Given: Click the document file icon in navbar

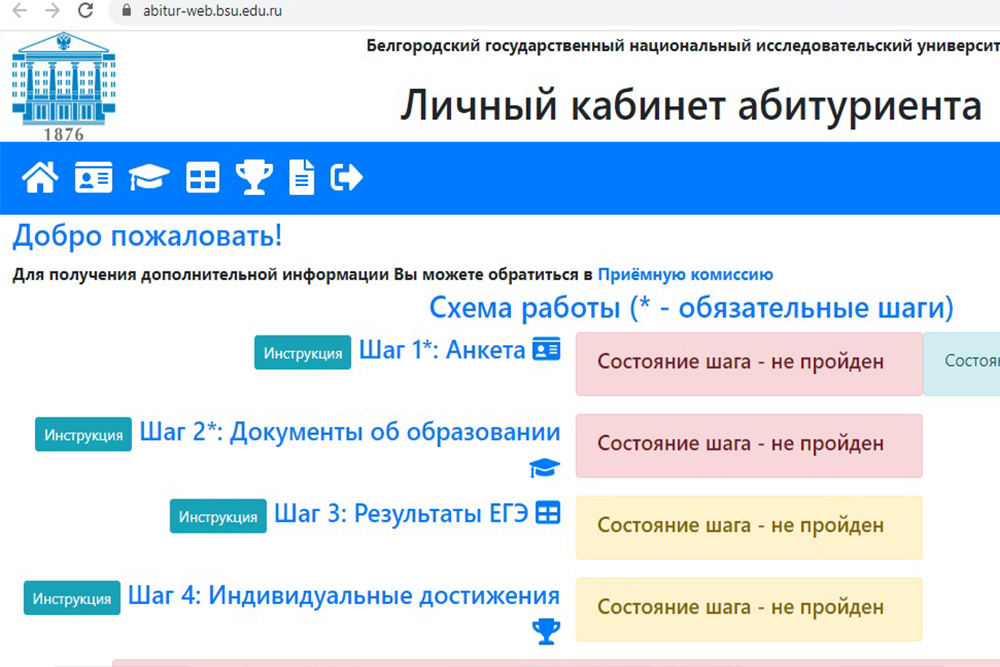Looking at the screenshot, I should click(x=301, y=178).
